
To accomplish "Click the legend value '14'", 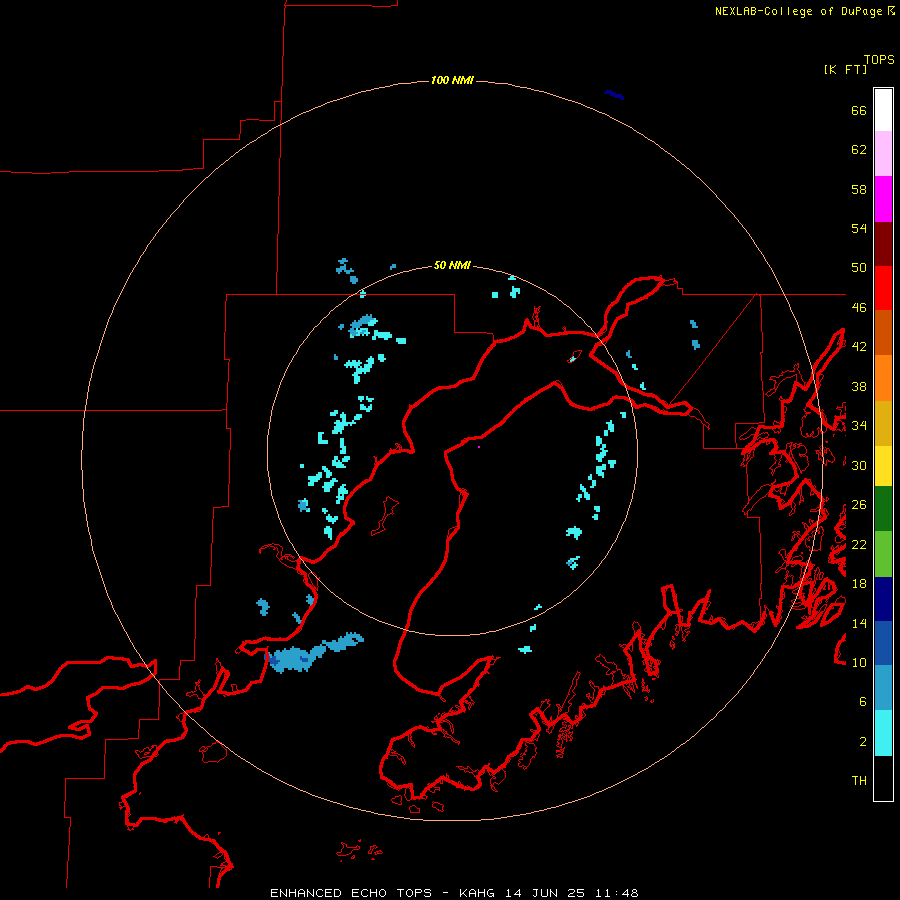I will 859,623.
